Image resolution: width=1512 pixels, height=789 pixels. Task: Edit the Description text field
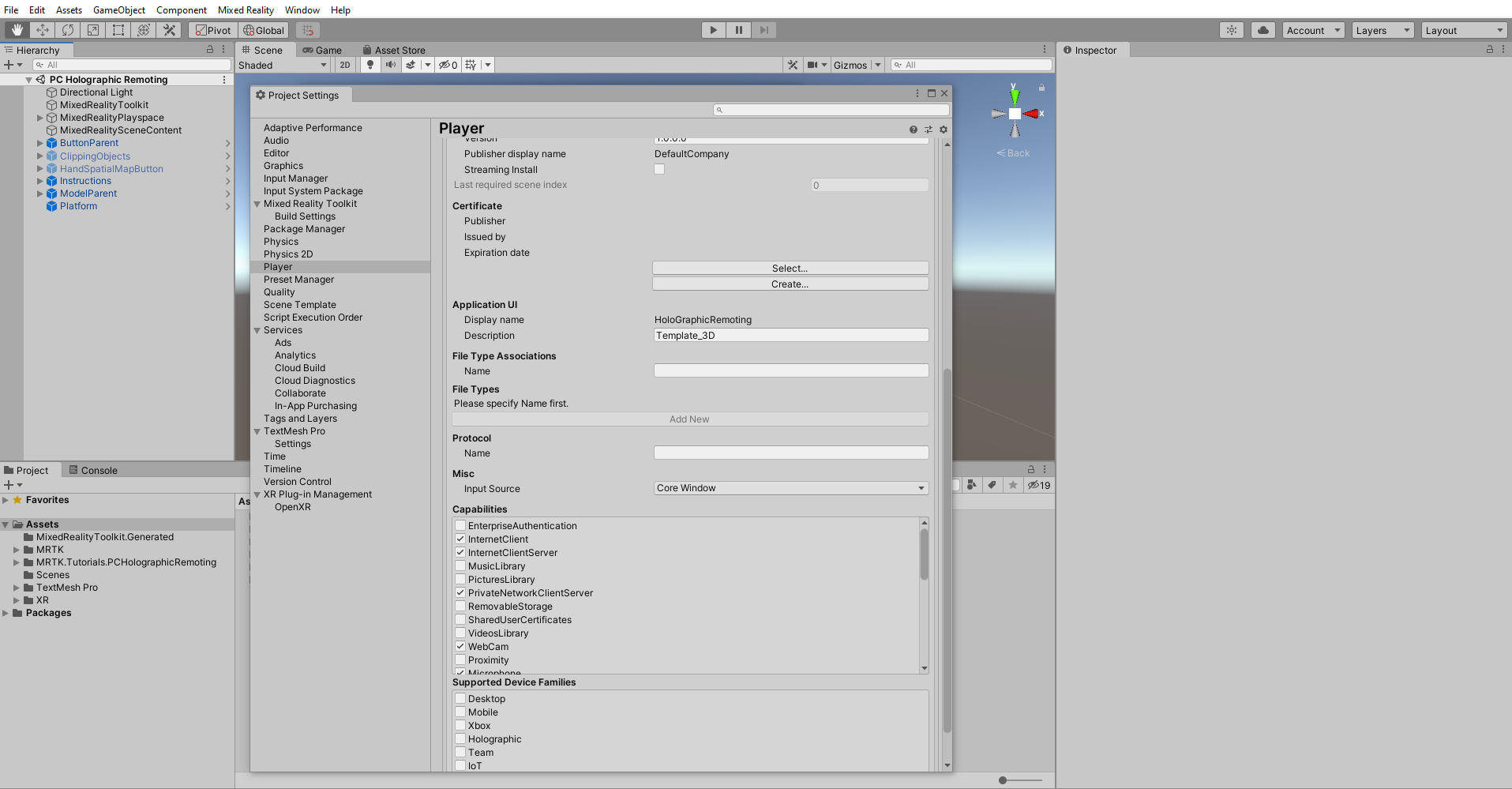point(791,335)
